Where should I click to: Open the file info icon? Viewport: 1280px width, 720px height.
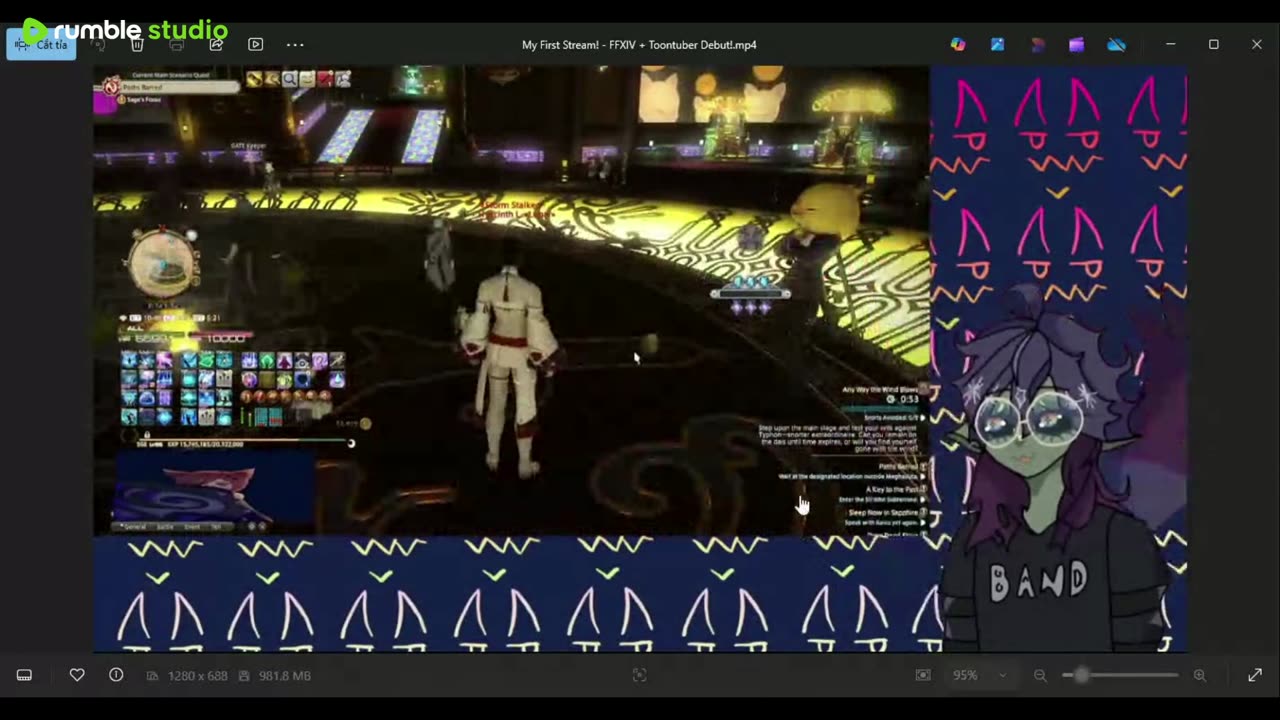coord(116,675)
